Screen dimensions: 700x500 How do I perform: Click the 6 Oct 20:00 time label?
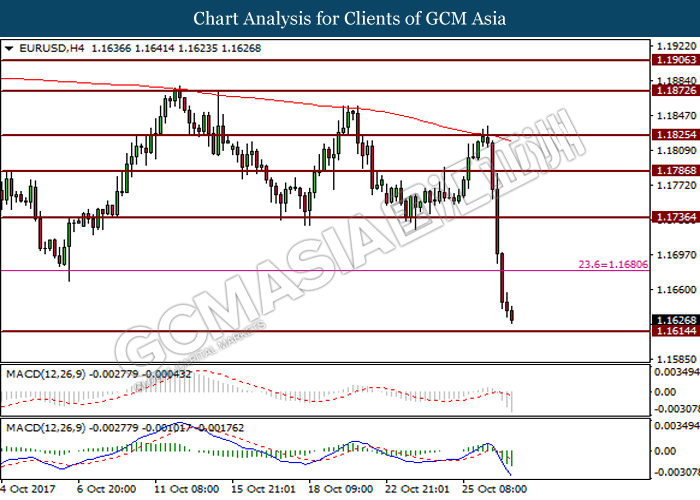(x=106, y=489)
